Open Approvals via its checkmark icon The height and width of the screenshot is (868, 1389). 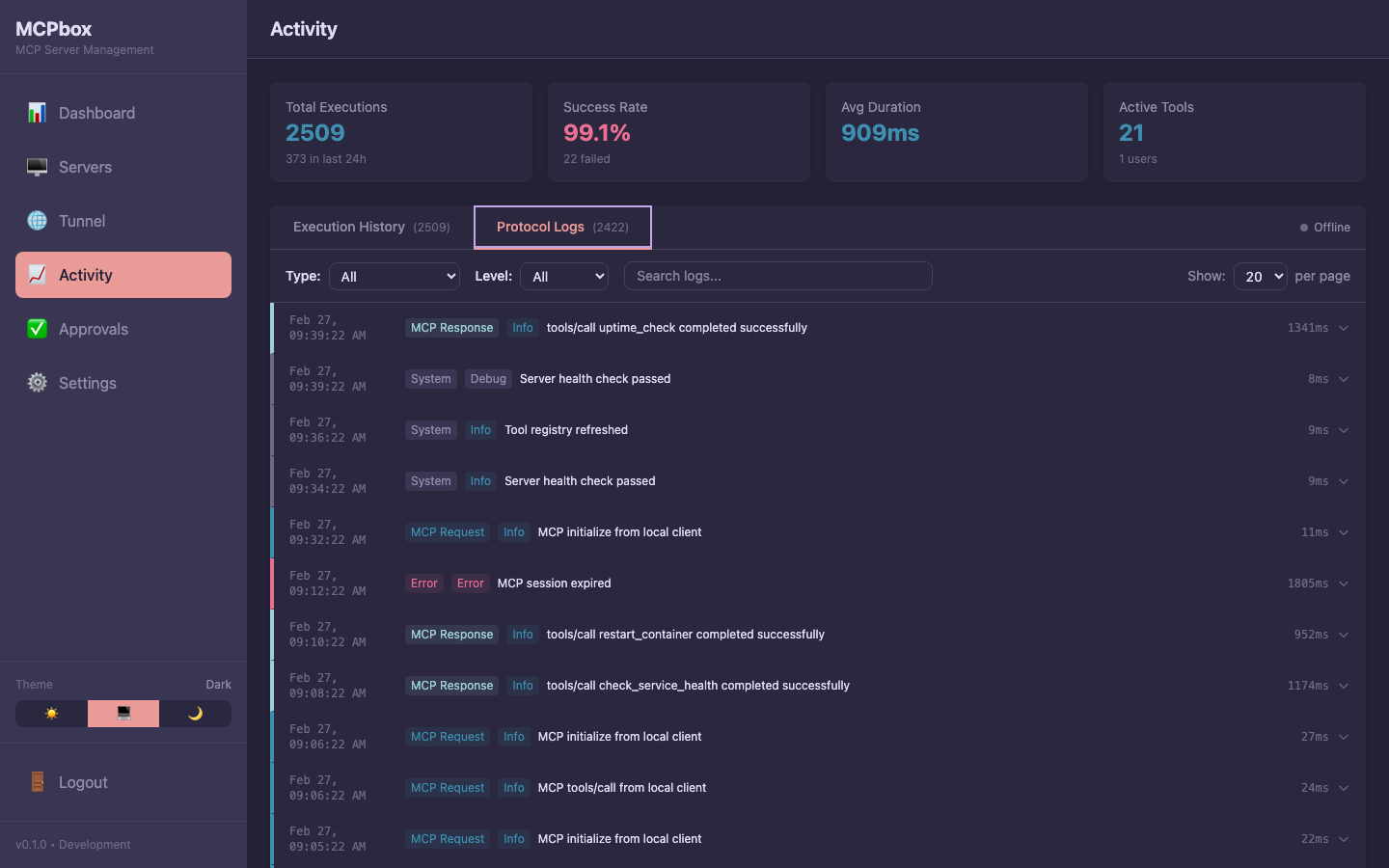click(x=37, y=329)
